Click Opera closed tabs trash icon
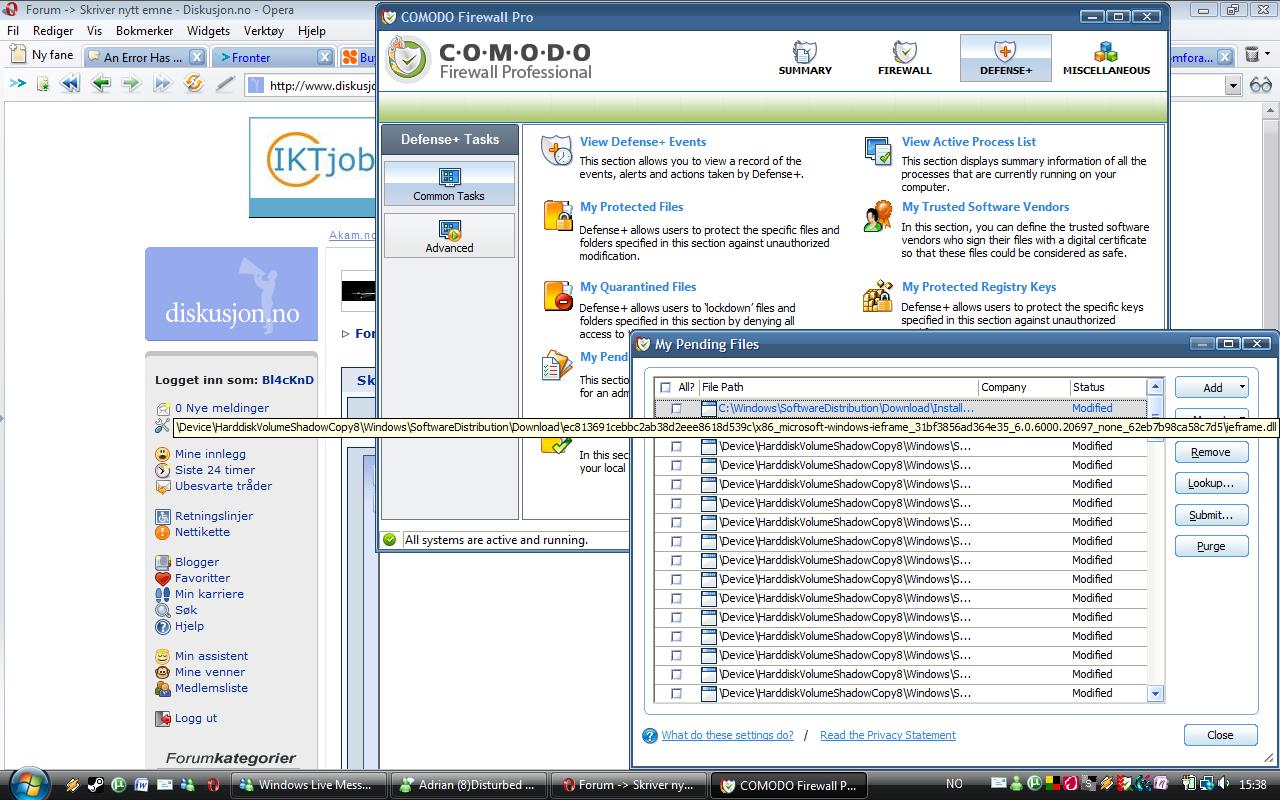 pyautogui.click(x=1252, y=55)
